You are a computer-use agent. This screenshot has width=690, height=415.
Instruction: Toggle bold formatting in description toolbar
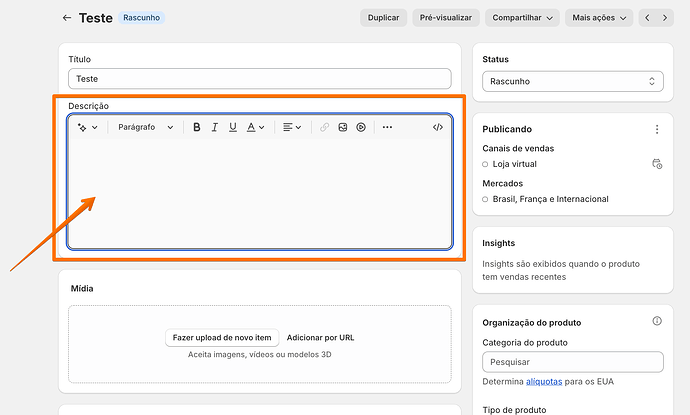click(197, 128)
